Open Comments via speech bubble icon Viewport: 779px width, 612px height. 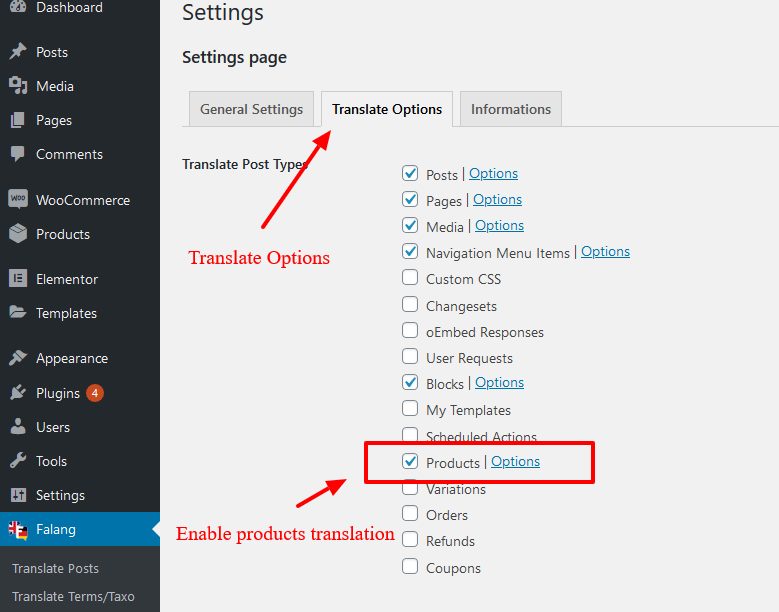(18, 154)
